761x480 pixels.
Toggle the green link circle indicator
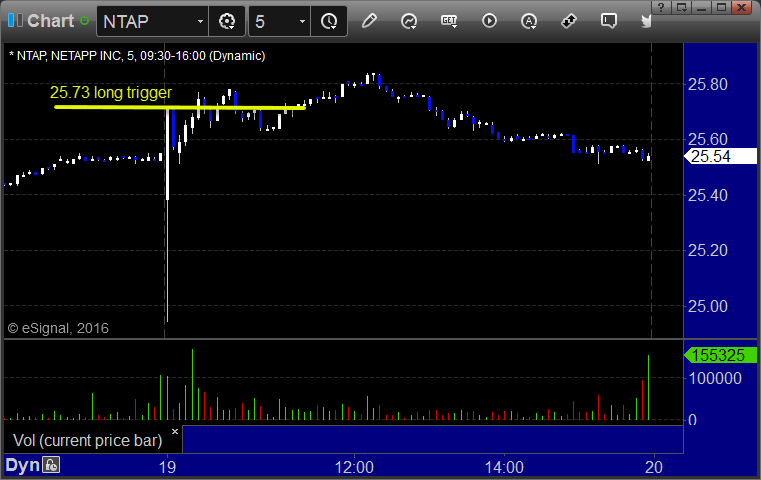point(84,21)
